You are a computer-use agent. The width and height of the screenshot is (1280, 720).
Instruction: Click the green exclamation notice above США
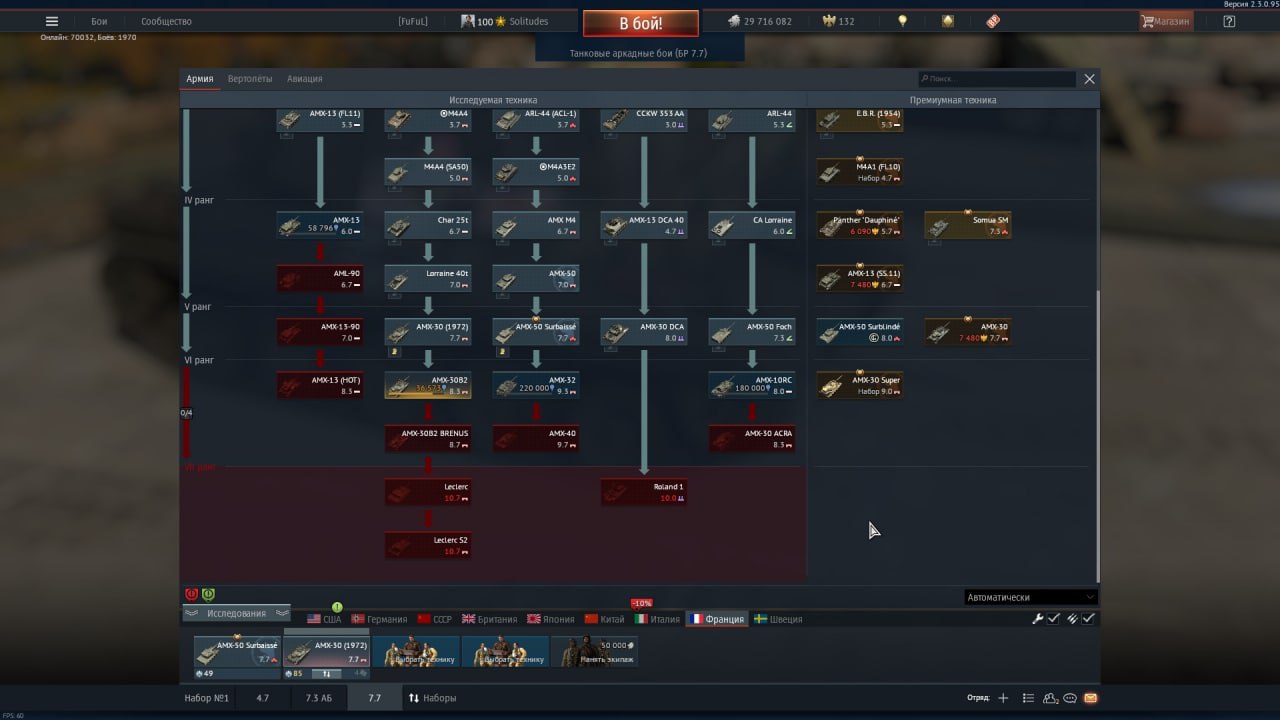(x=337, y=607)
